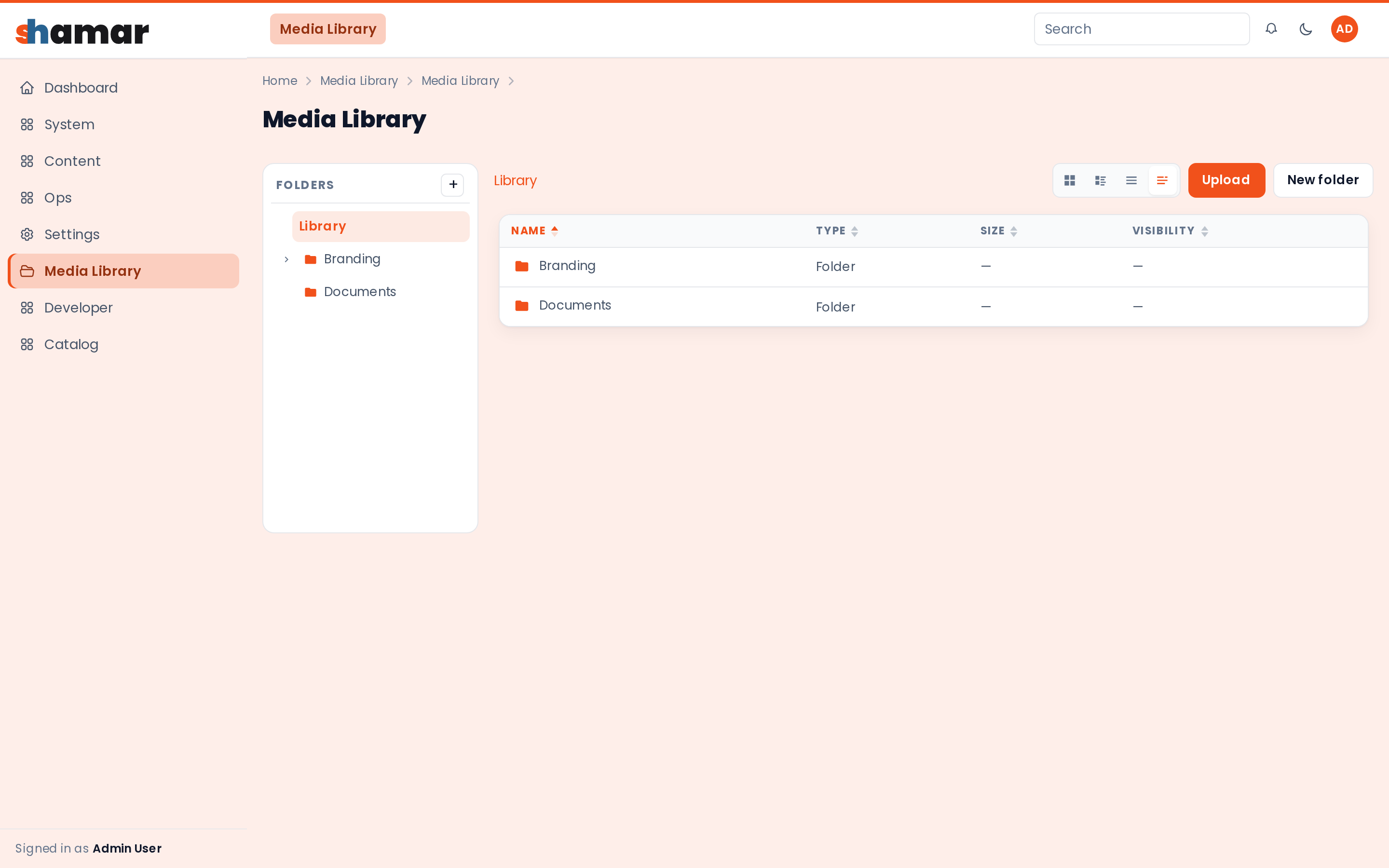Expand the Branding folder tree node
This screenshot has height=868, width=1389.
tap(286, 259)
